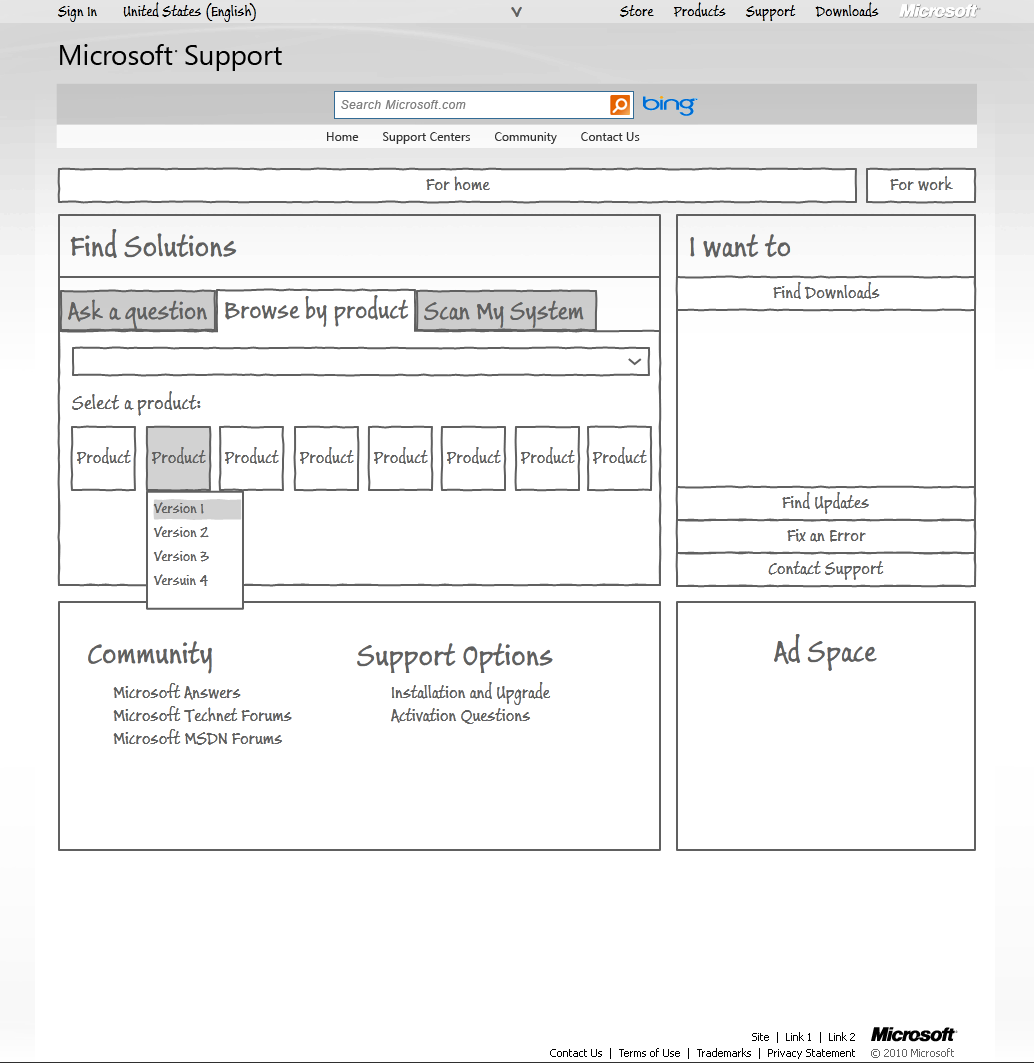Click the orange search magnifier icon
Viewport: 1034px width, 1063px height.
pos(620,105)
